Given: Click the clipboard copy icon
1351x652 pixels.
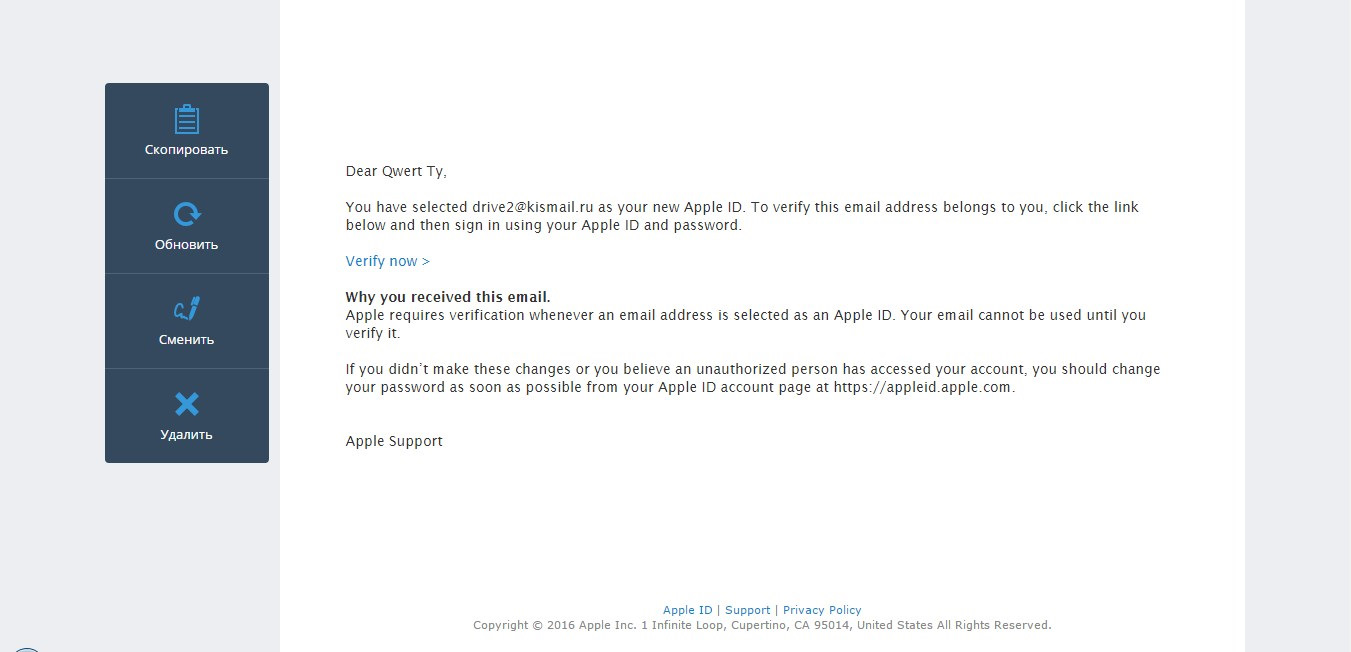Looking at the screenshot, I should coord(187,119).
